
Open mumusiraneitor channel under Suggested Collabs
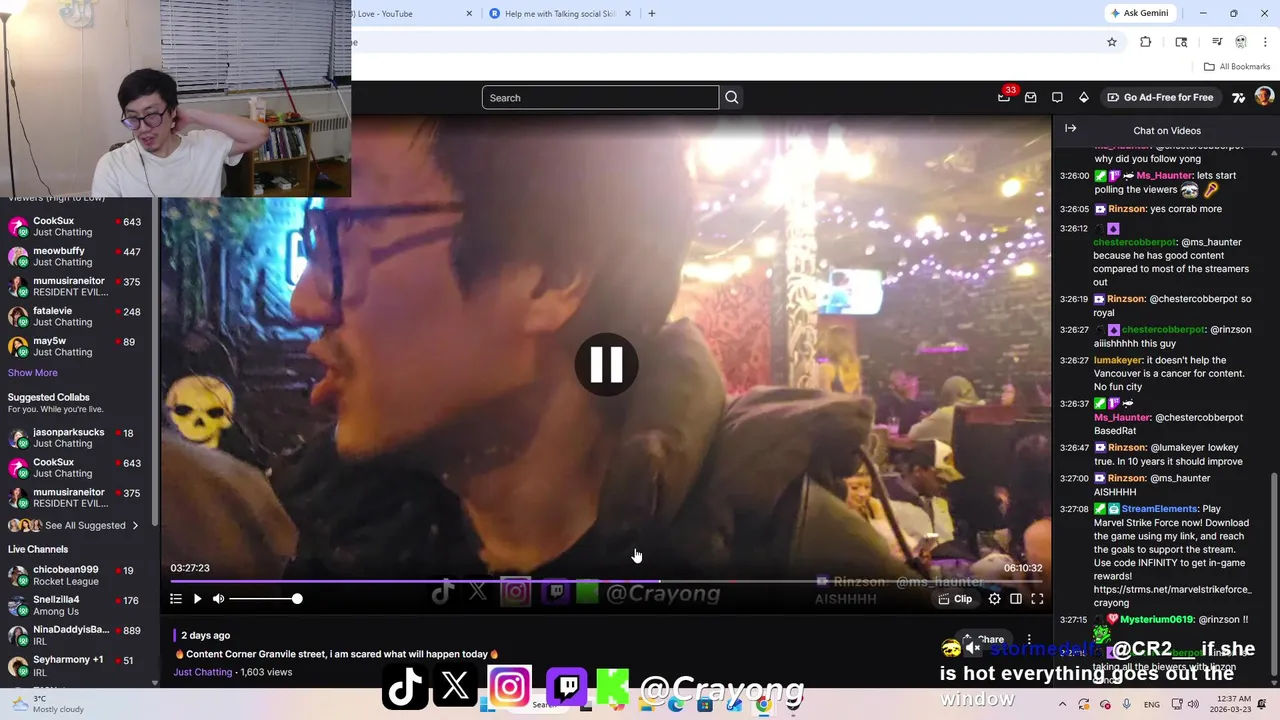pos(75,497)
